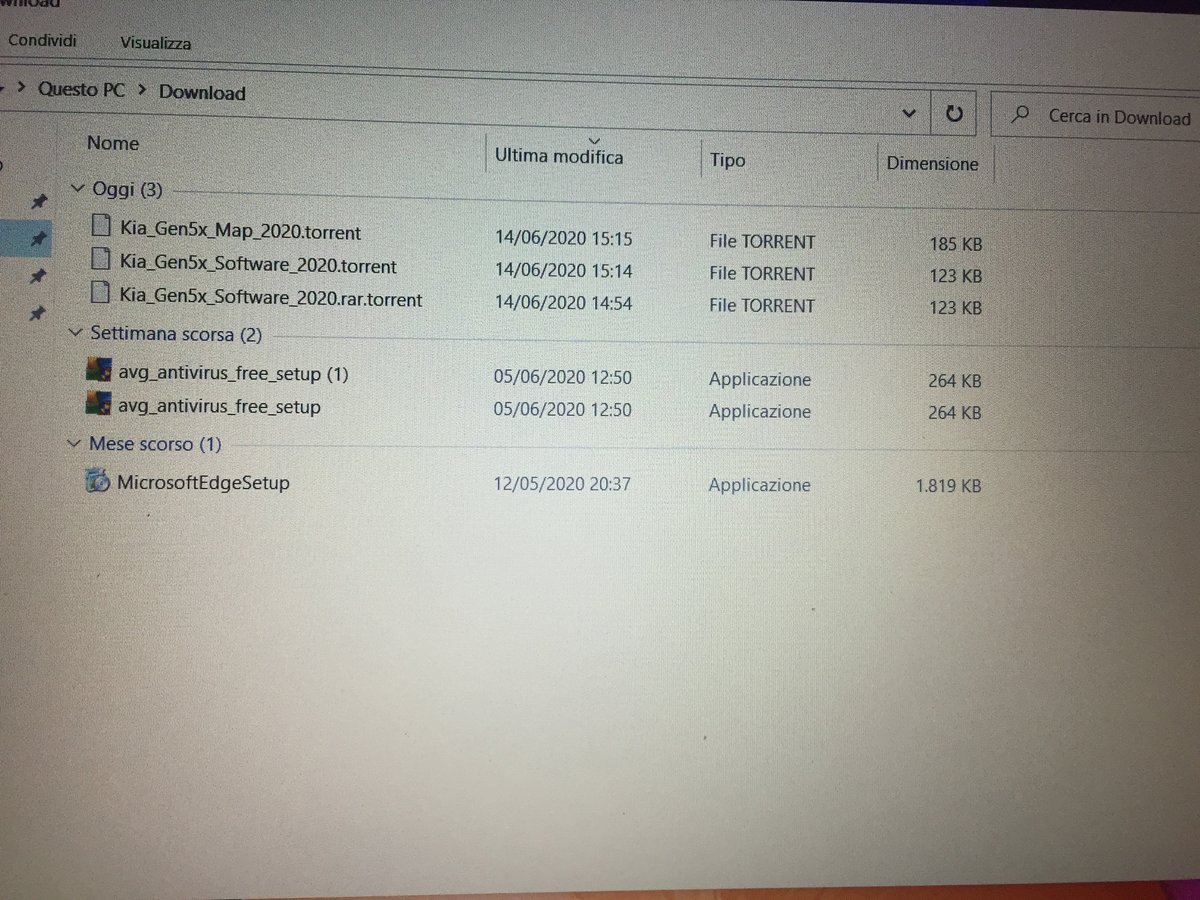Click the 1.819 KB size cell

pos(948,486)
